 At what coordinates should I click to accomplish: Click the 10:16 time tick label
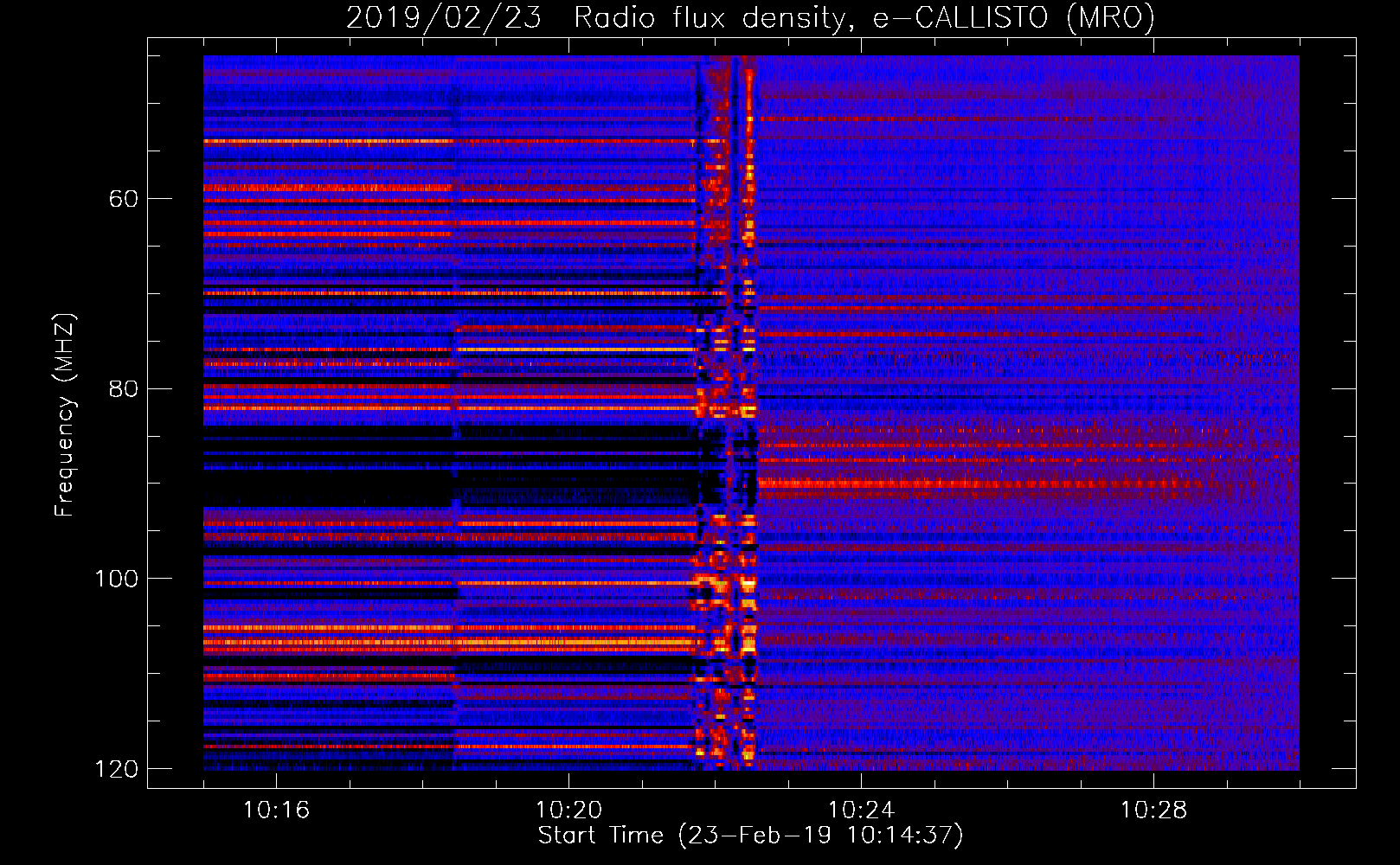(276, 811)
